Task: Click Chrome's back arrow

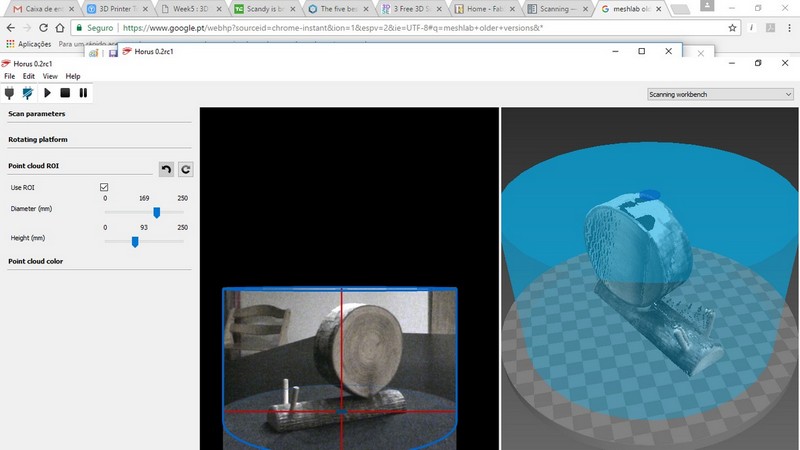Action: click(x=11, y=28)
